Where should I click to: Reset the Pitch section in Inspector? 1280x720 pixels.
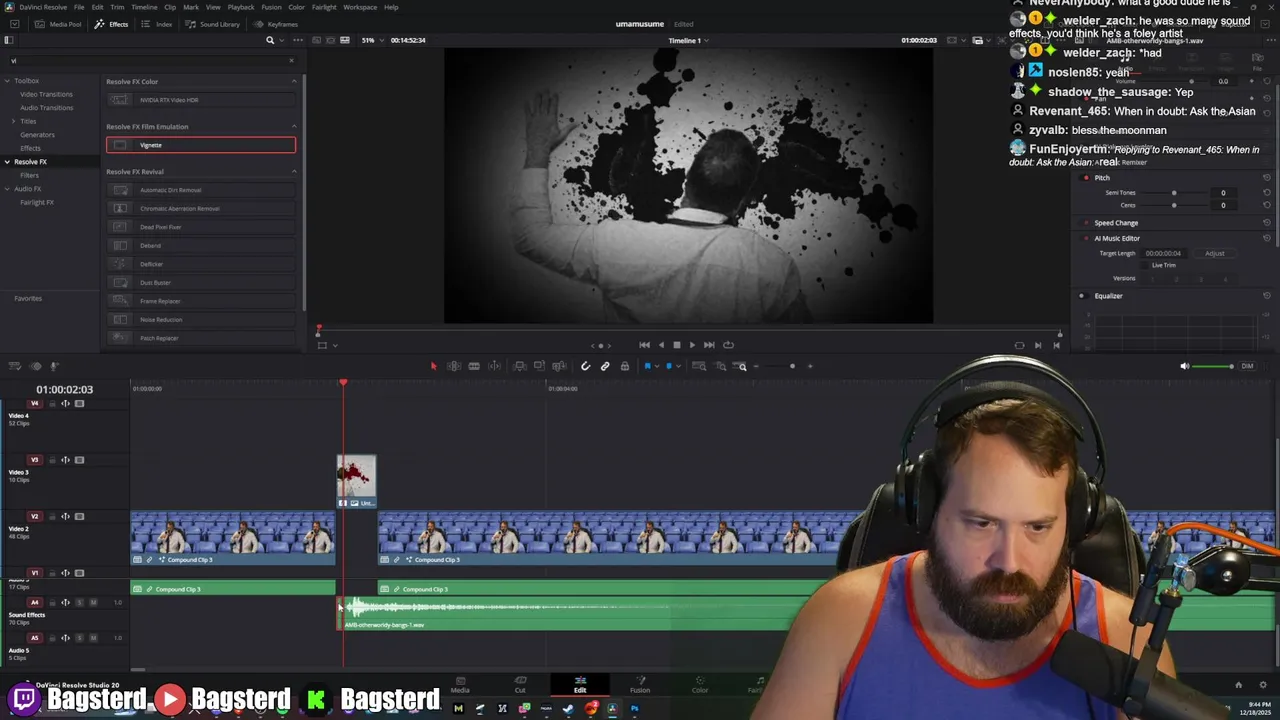(x=1267, y=178)
